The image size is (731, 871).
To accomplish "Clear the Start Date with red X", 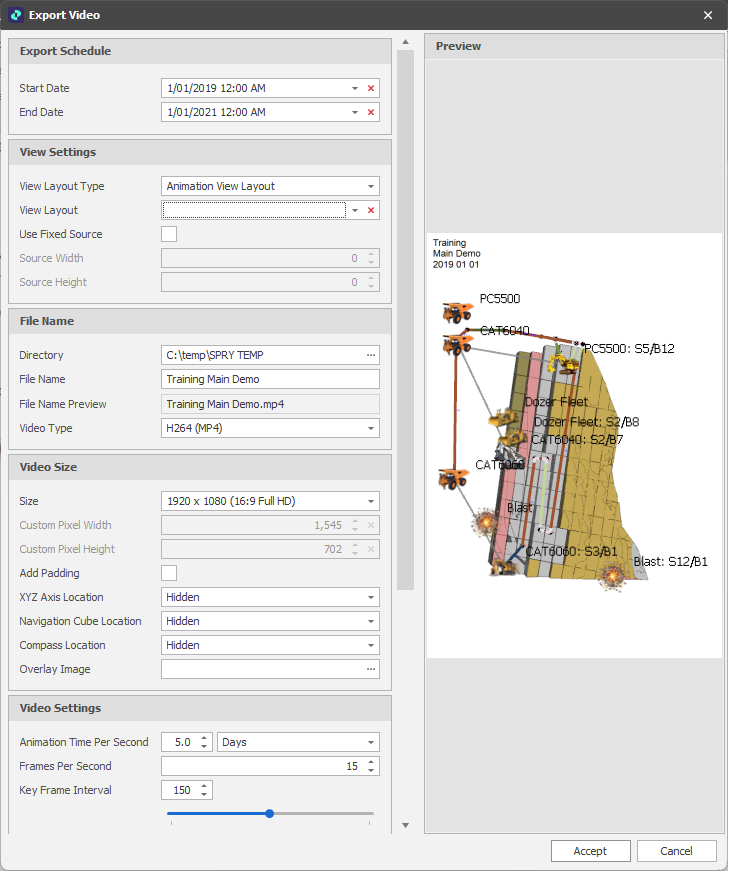I will (371, 88).
